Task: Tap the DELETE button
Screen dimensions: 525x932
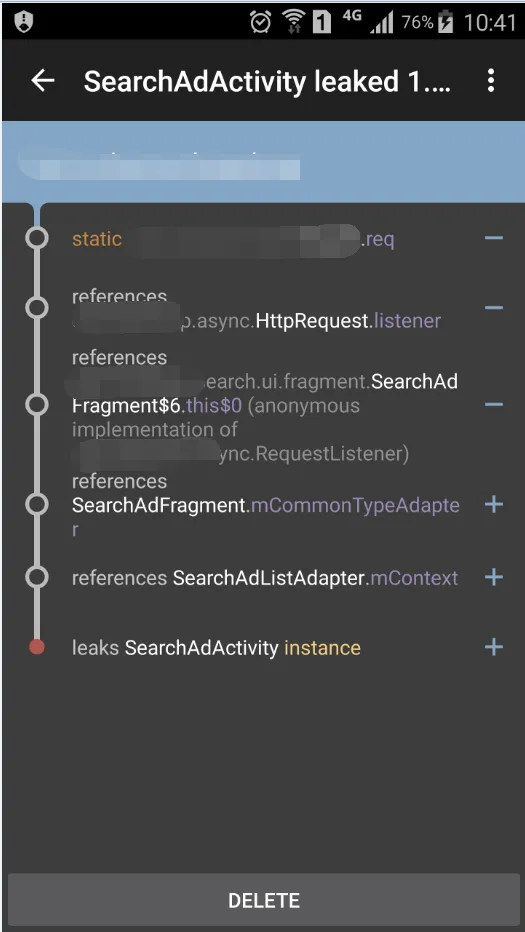Action: point(264,900)
